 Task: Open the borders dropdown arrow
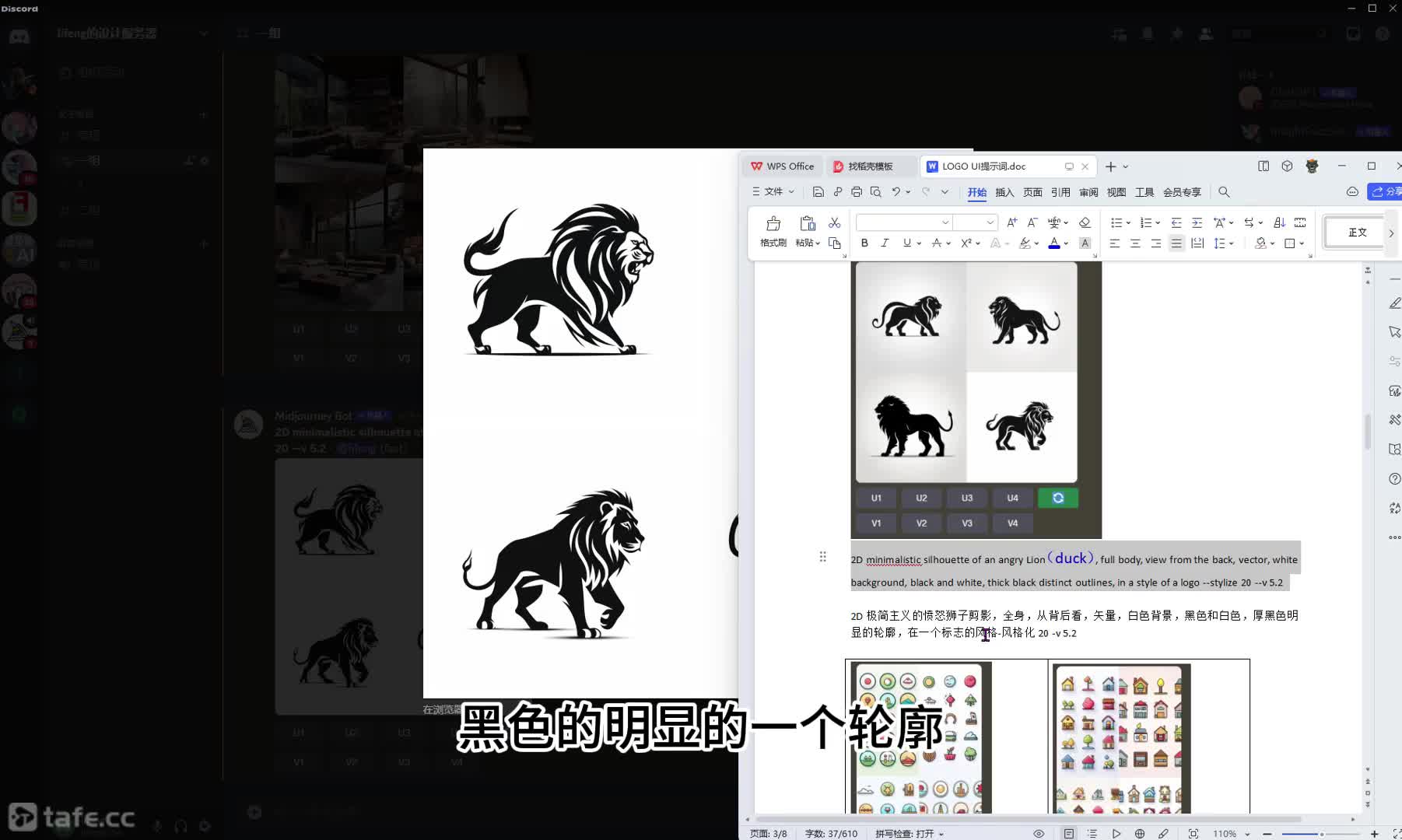[x=1302, y=243]
